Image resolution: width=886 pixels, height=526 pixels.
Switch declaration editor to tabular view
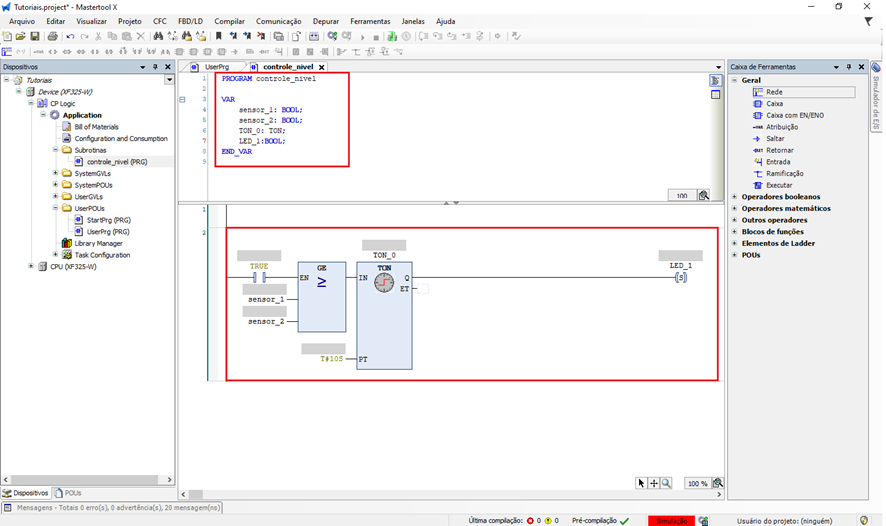(716, 94)
